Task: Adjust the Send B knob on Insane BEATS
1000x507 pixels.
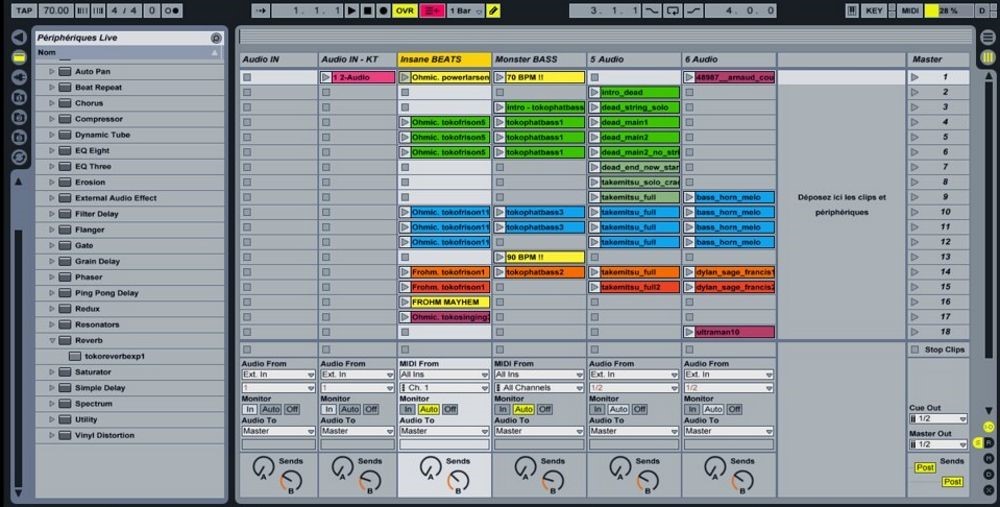Action: coord(457,481)
